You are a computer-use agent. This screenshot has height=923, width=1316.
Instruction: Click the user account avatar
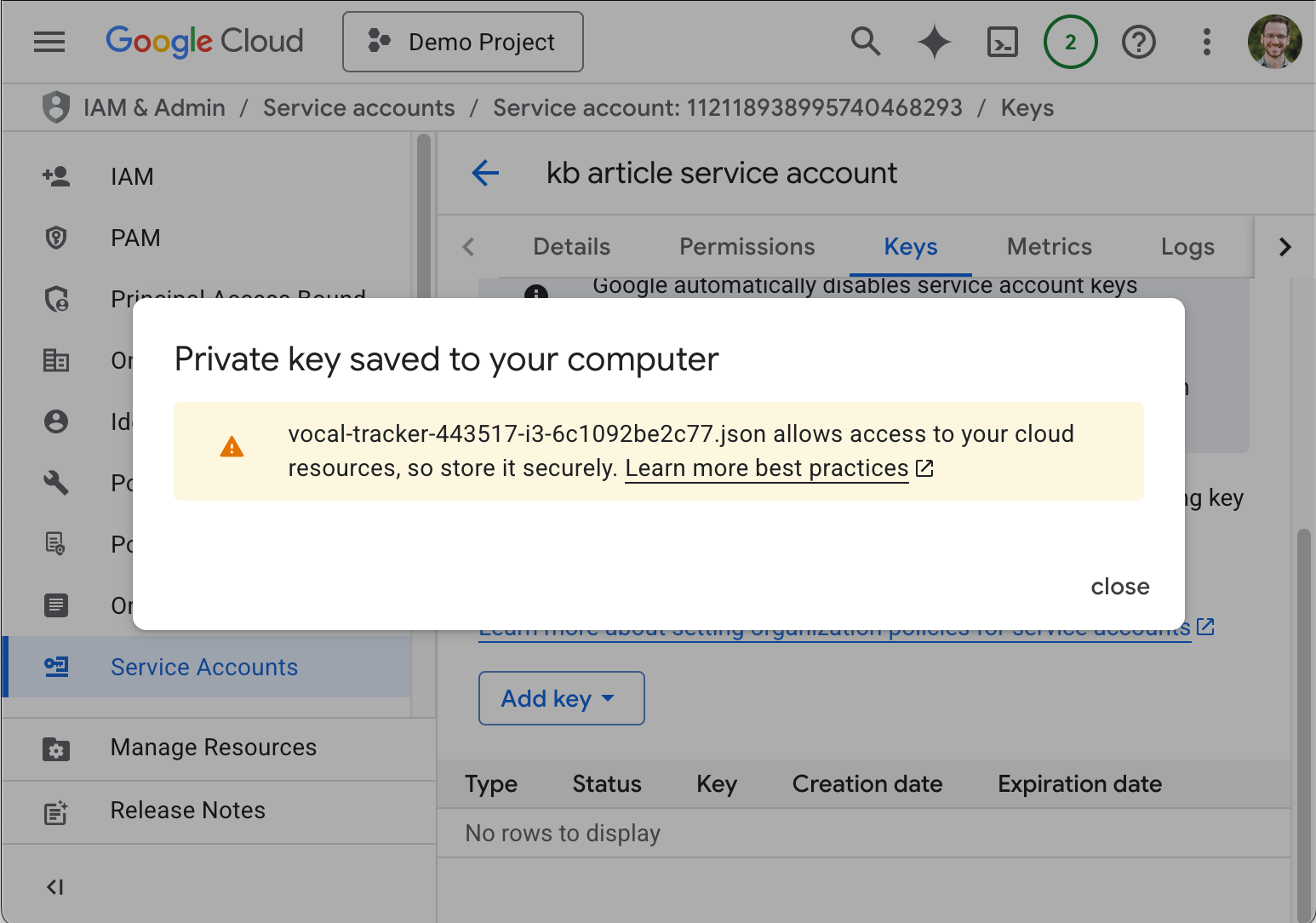1274,42
